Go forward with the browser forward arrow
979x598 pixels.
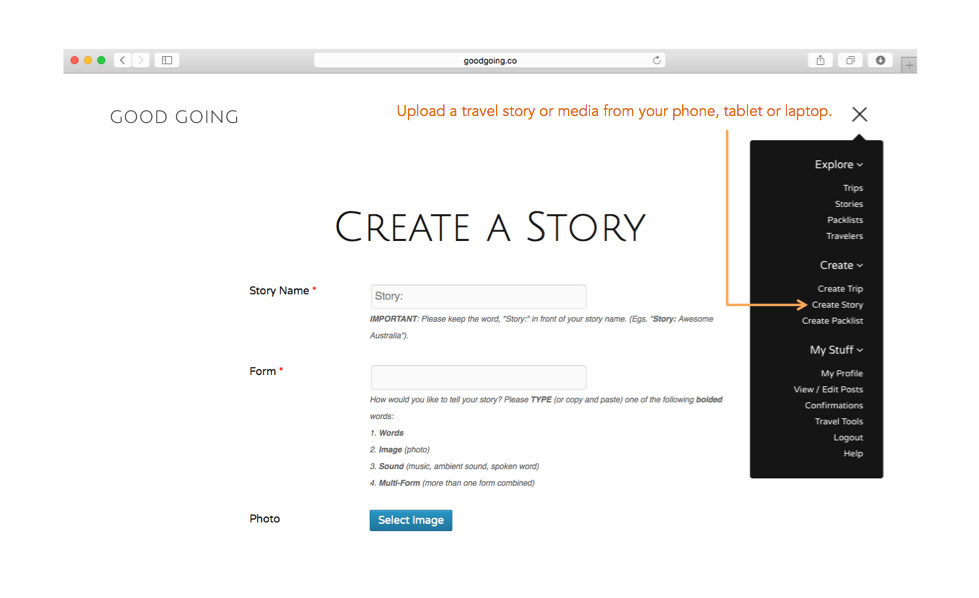click(141, 60)
